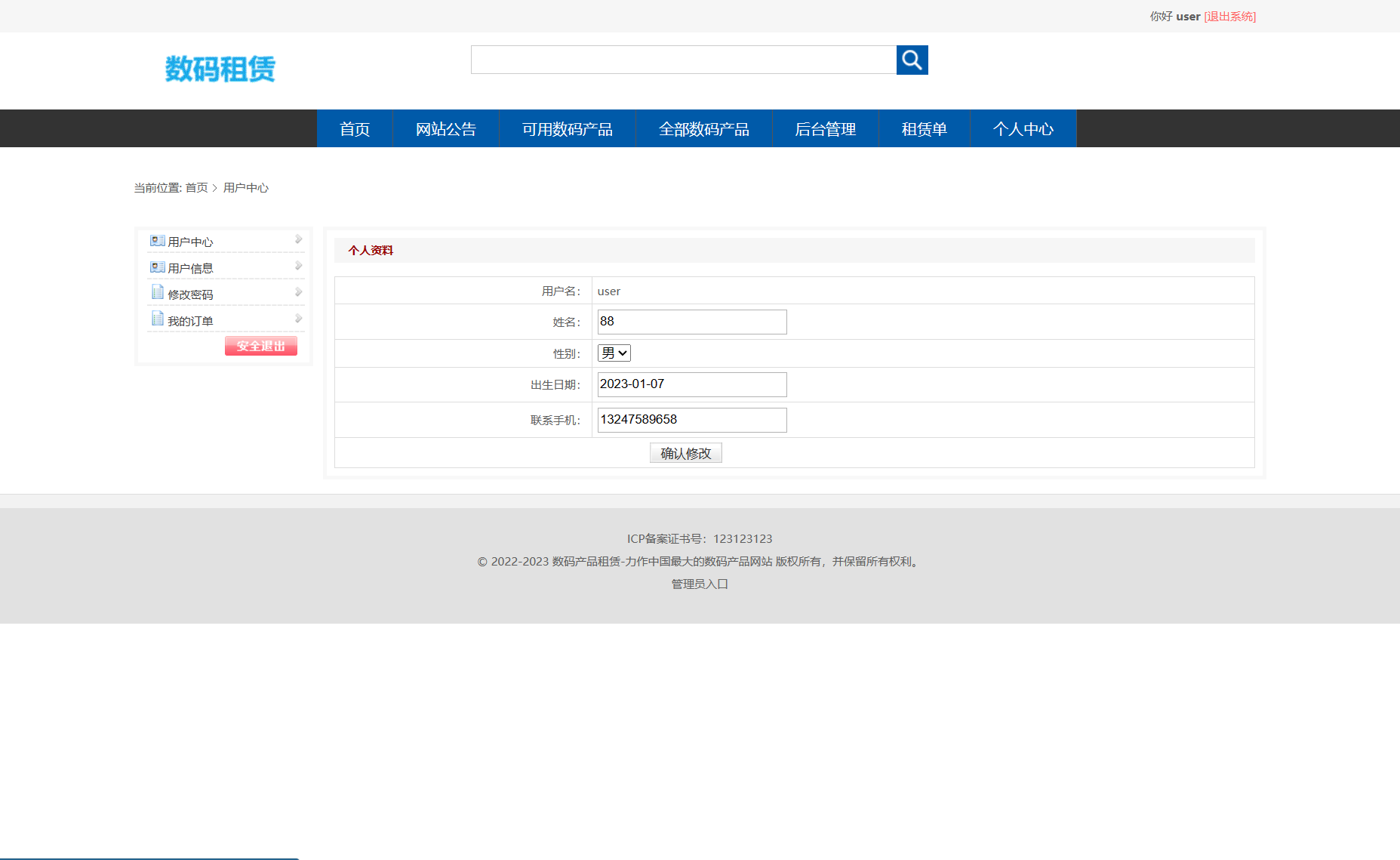Click the search magnifier icon

point(911,60)
